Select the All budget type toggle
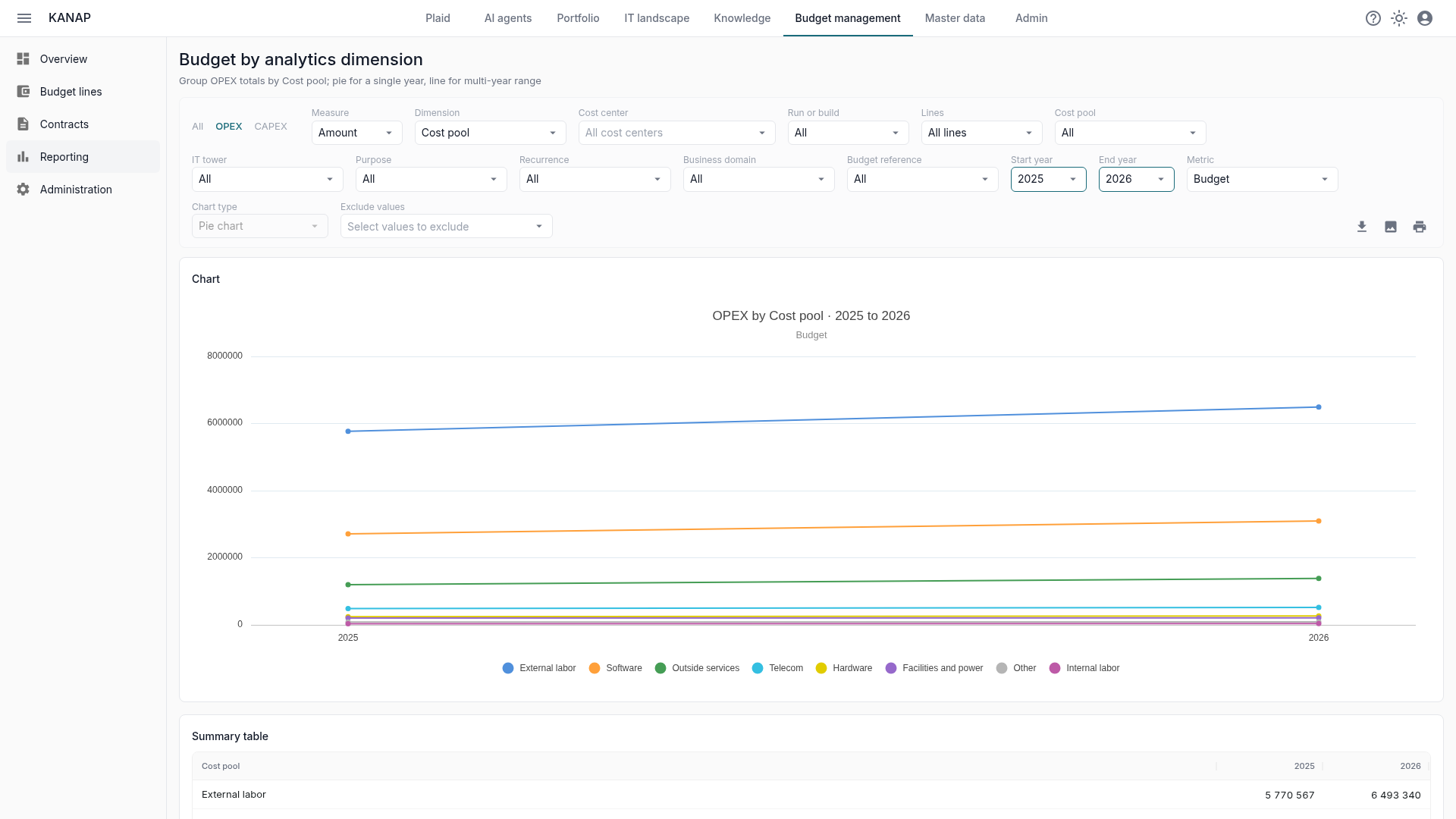This screenshot has height=819, width=1456. 197,127
